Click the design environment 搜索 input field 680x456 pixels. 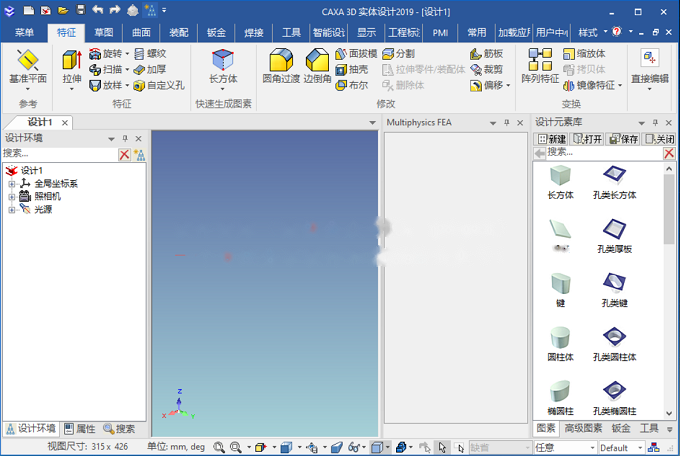tap(60, 154)
